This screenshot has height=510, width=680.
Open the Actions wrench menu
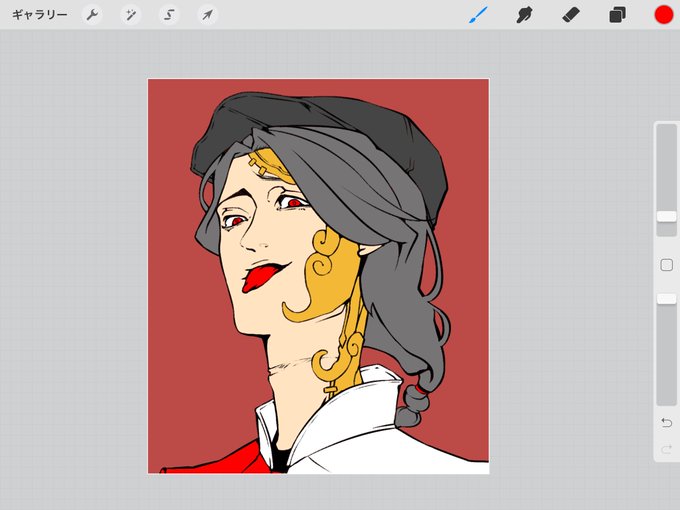[92, 15]
